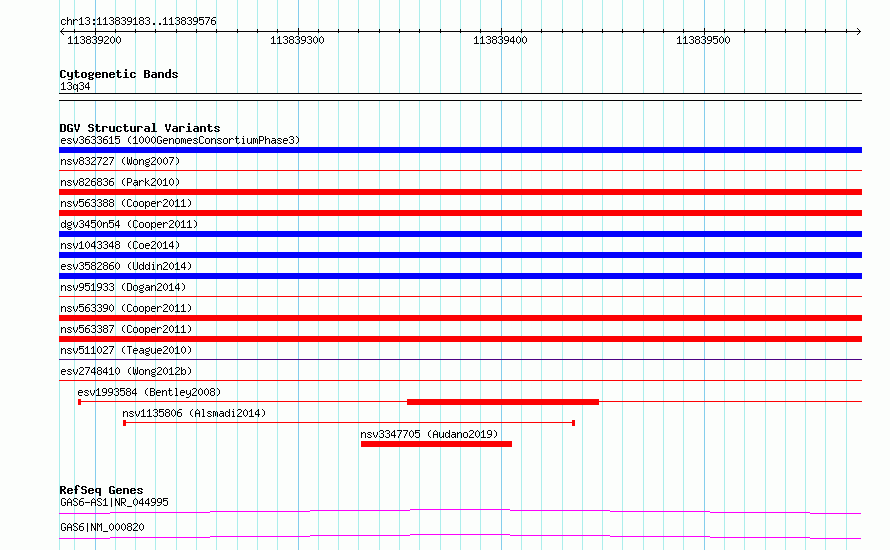Click the right arrow of the ruler
Screen dimensions: 890x550
pyautogui.click(x=858, y=31)
